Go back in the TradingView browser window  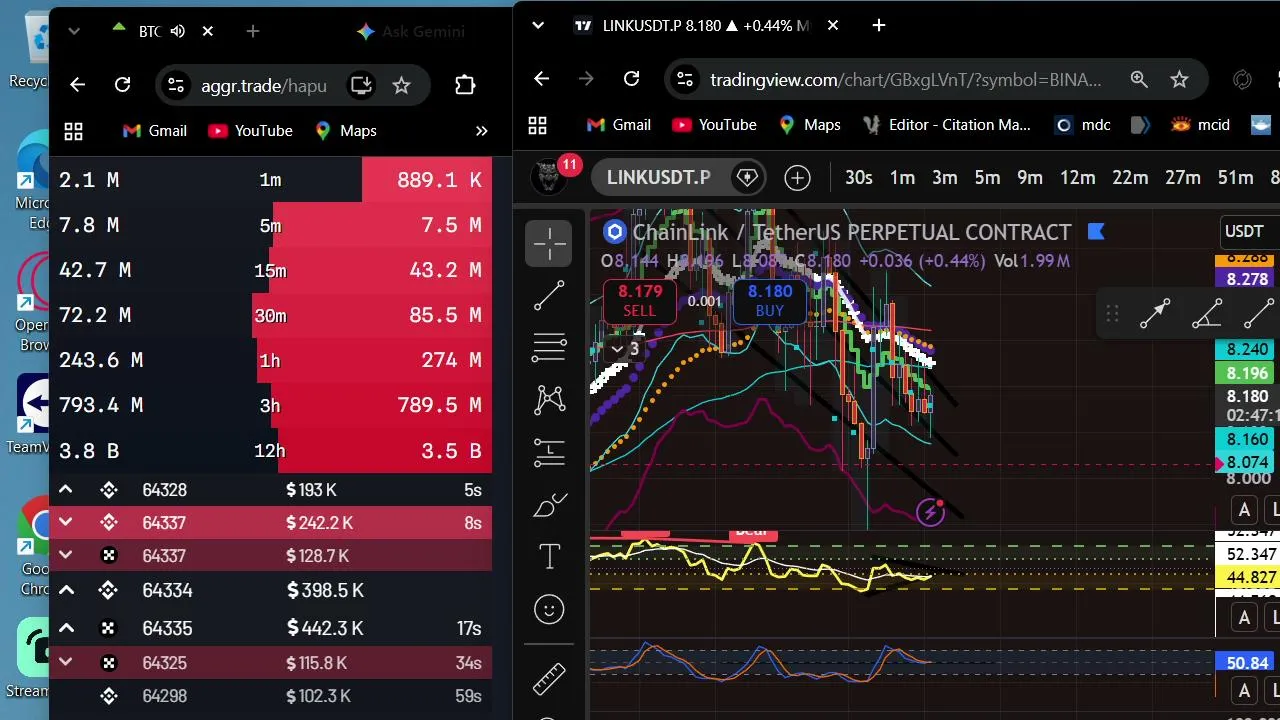click(542, 79)
